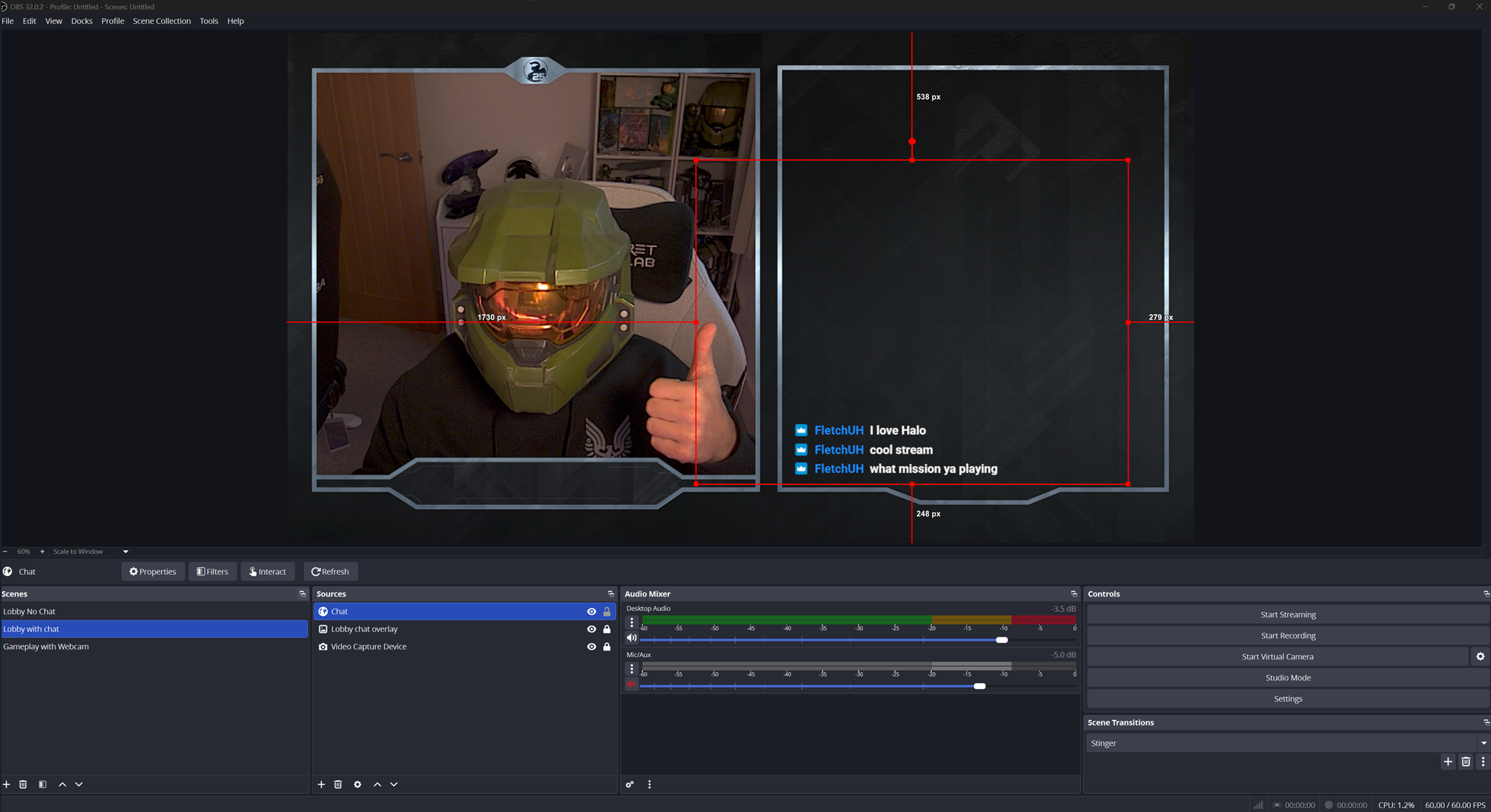Open Desktop Audio three-dot options menu

(x=632, y=622)
